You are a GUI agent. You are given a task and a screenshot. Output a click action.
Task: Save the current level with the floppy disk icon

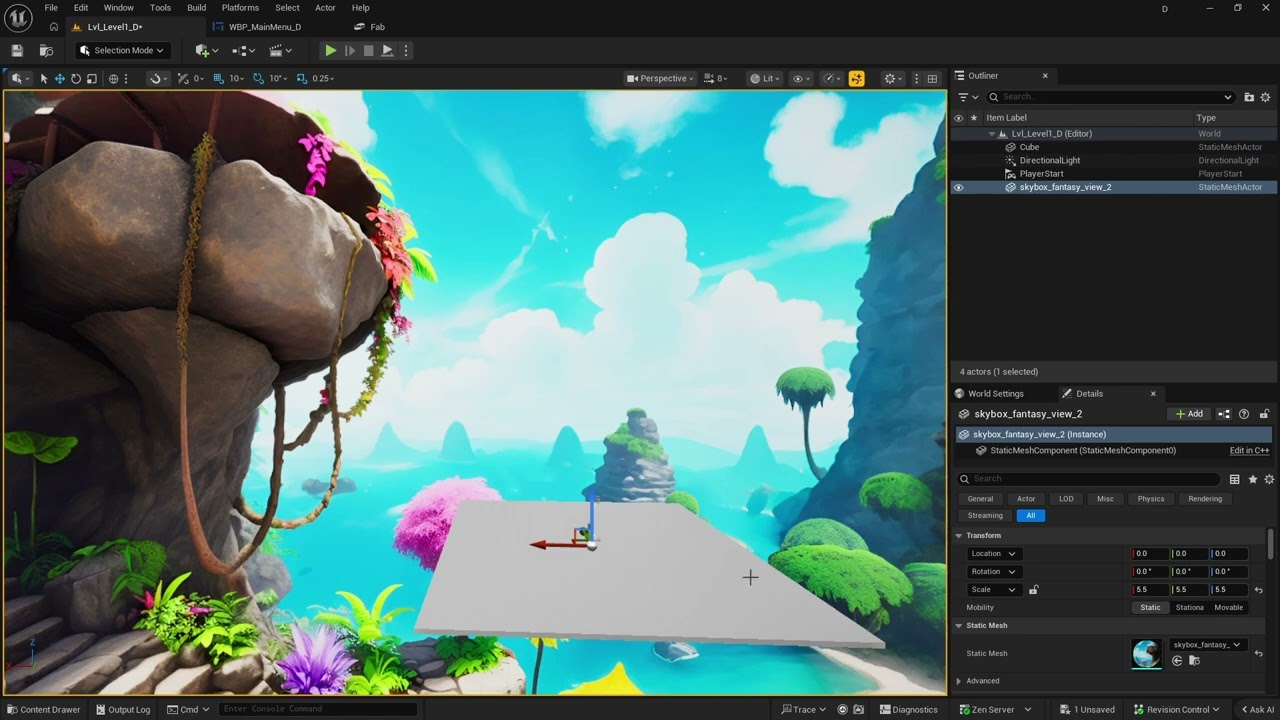pos(17,50)
